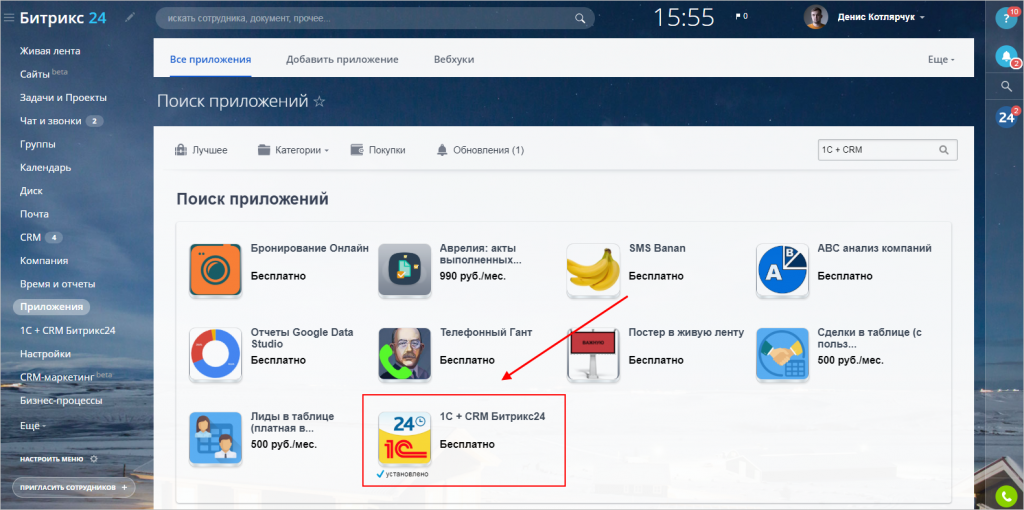Switch to the Добавить приложение tab

click(342, 59)
